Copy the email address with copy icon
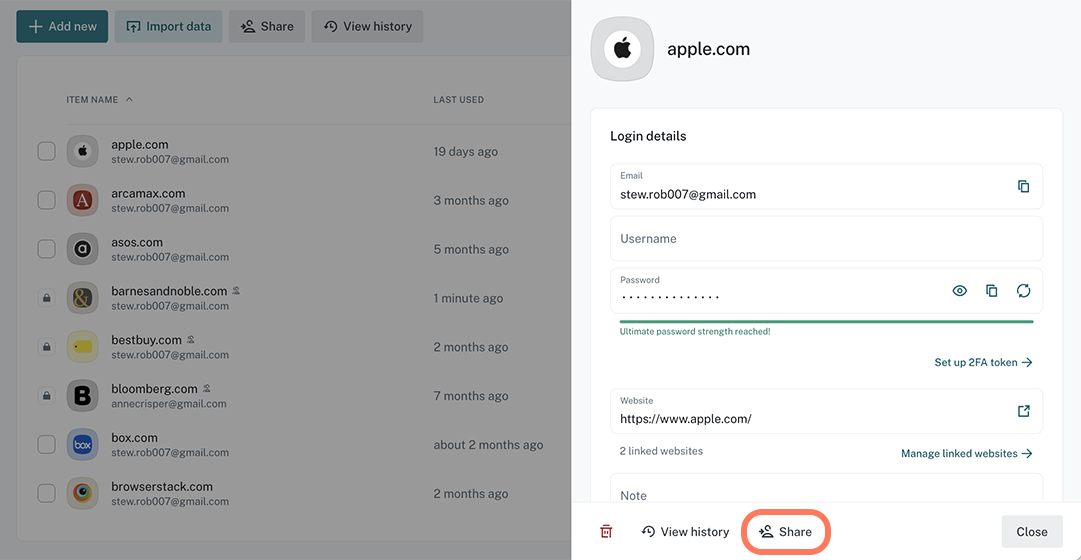This screenshot has width=1081, height=560. 1024,186
